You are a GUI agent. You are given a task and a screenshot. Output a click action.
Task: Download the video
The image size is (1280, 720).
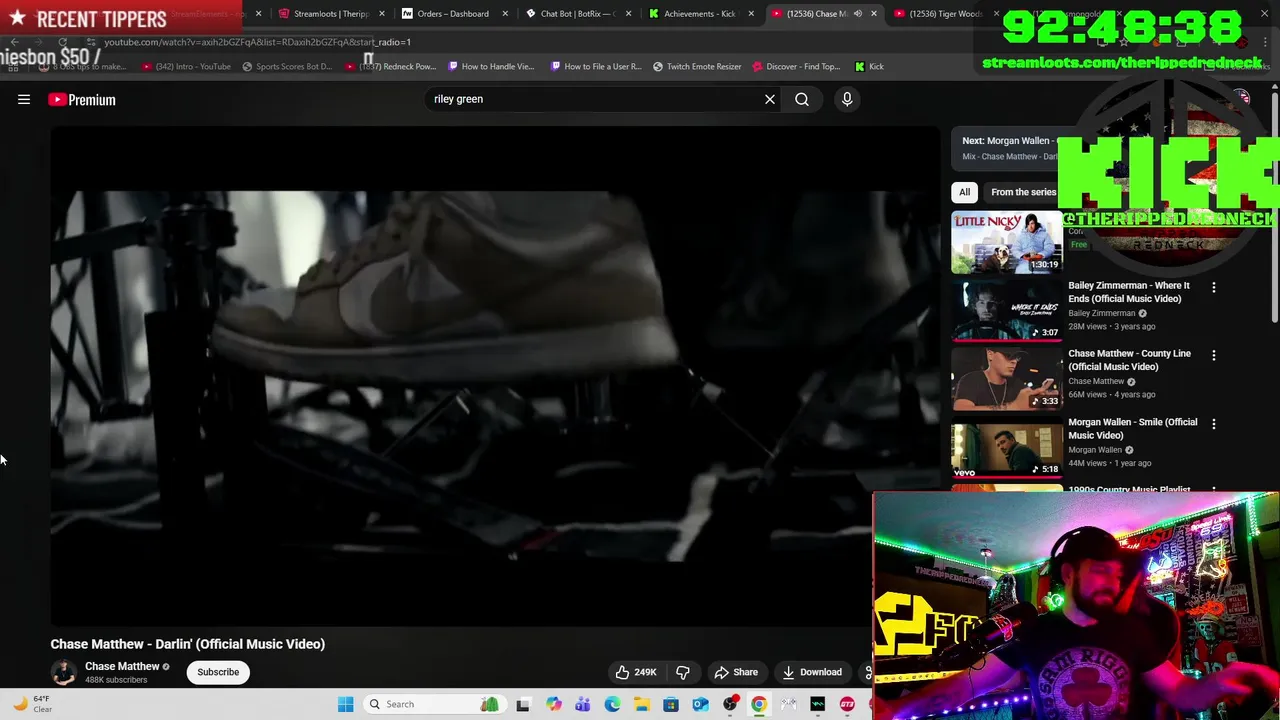(812, 672)
